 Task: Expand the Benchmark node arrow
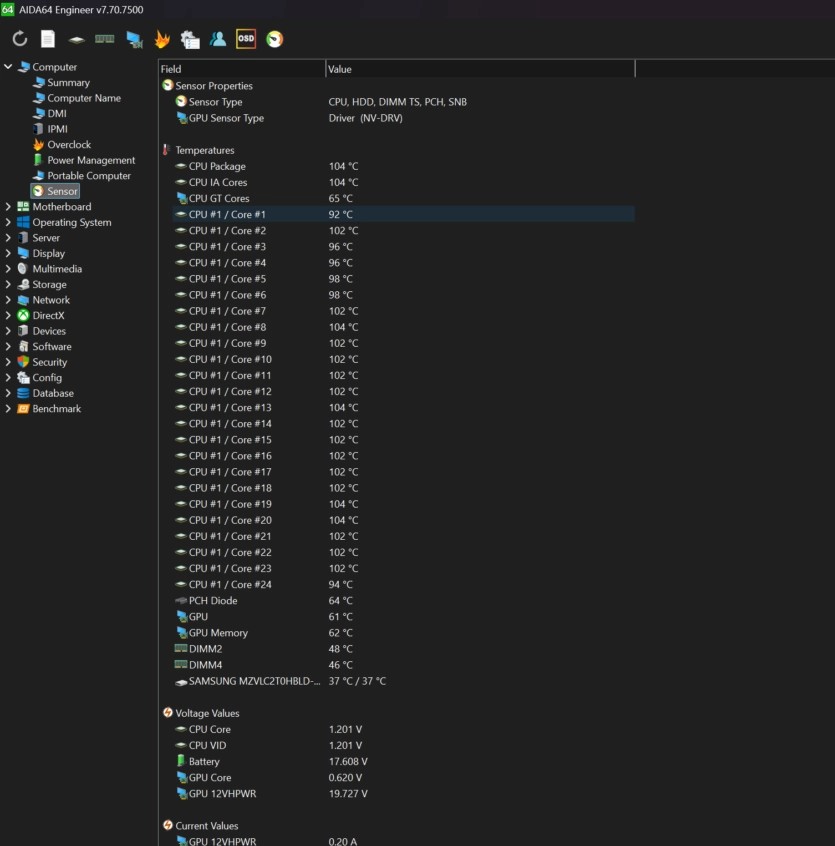tap(9, 409)
